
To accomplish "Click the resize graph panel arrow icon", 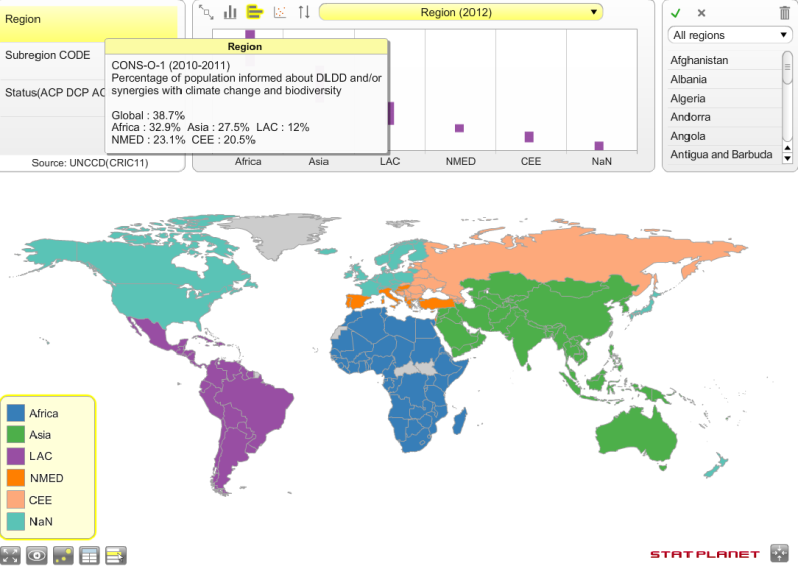I will pos(206,12).
